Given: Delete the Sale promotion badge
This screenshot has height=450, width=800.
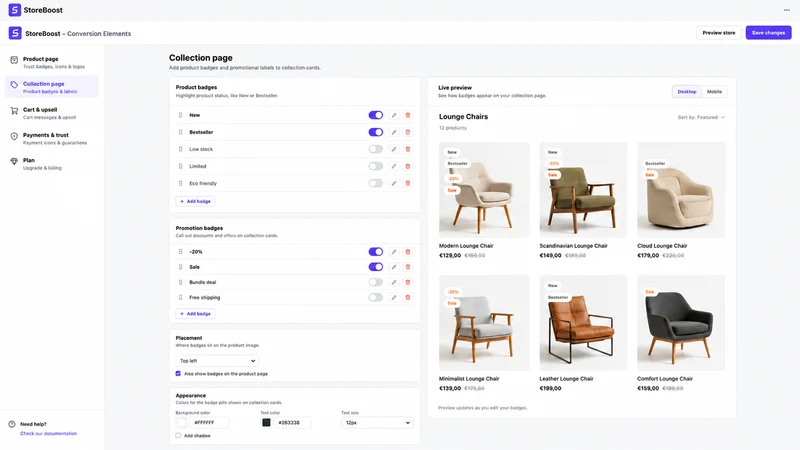Looking at the screenshot, I should click(x=408, y=267).
